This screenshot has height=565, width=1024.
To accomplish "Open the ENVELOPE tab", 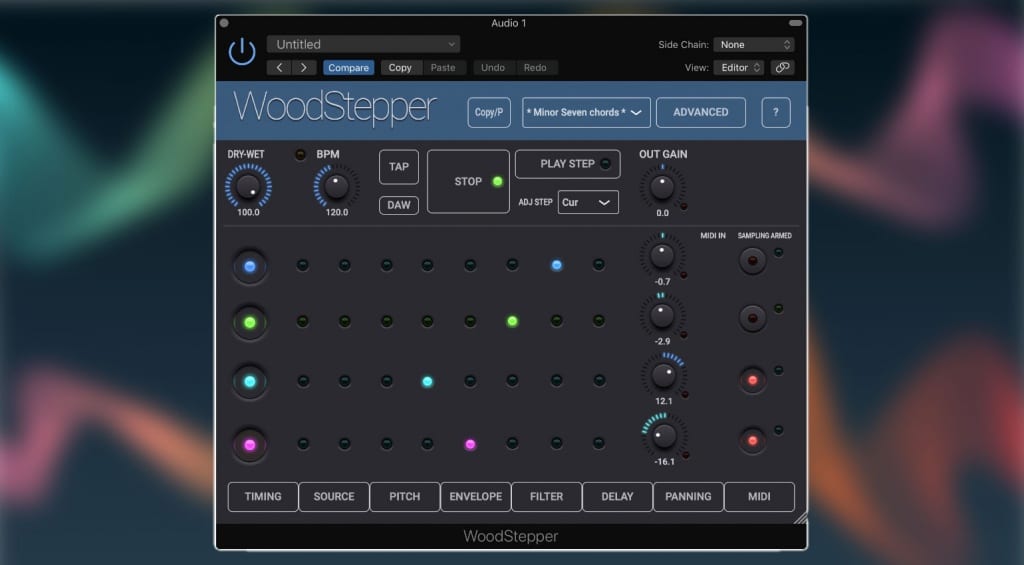I will (x=475, y=496).
